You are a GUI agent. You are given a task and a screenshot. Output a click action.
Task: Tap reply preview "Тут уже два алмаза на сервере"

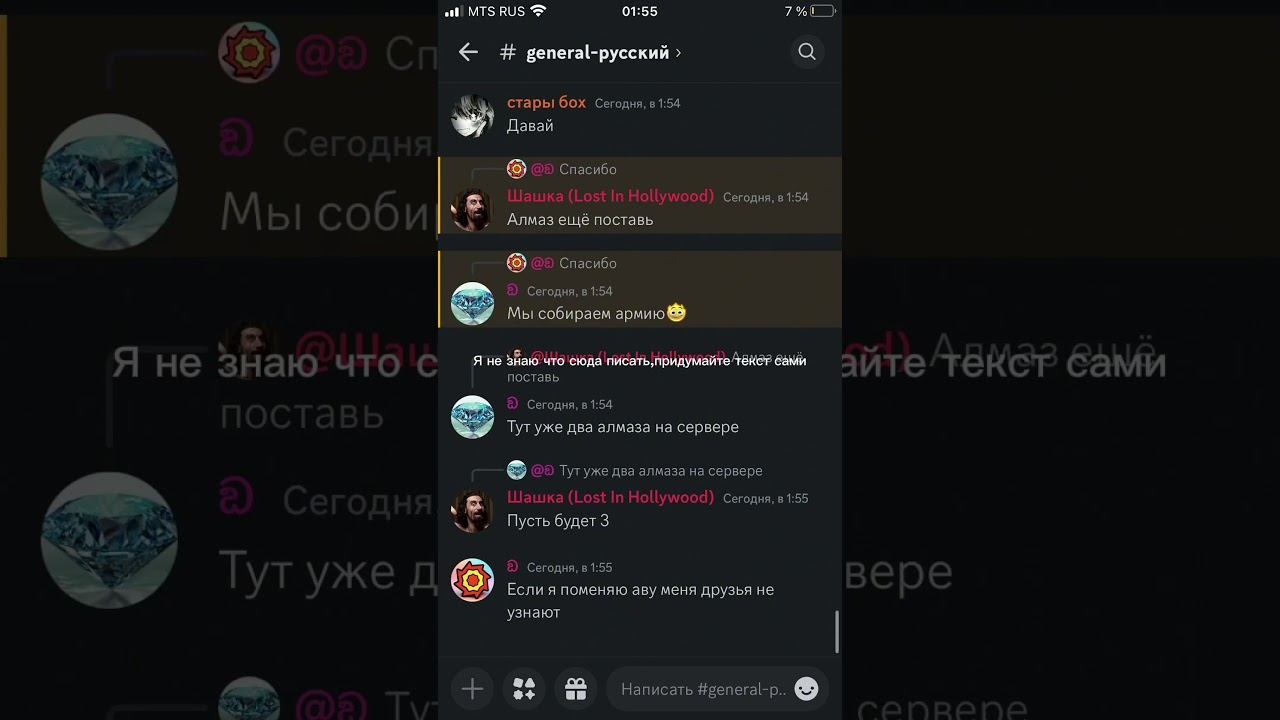coord(661,470)
